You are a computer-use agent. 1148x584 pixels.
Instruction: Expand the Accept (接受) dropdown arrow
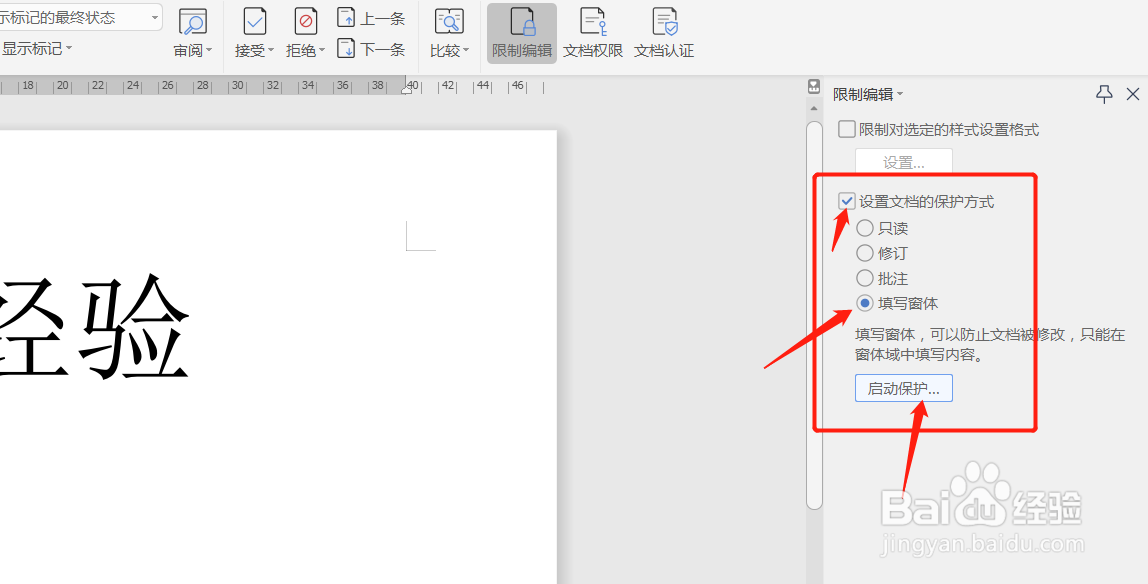coord(270,50)
